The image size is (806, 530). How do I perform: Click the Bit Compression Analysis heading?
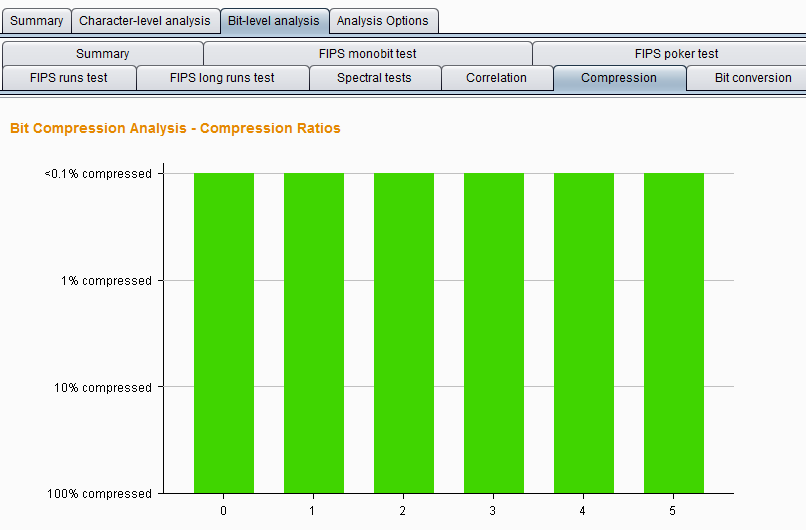tap(175, 129)
